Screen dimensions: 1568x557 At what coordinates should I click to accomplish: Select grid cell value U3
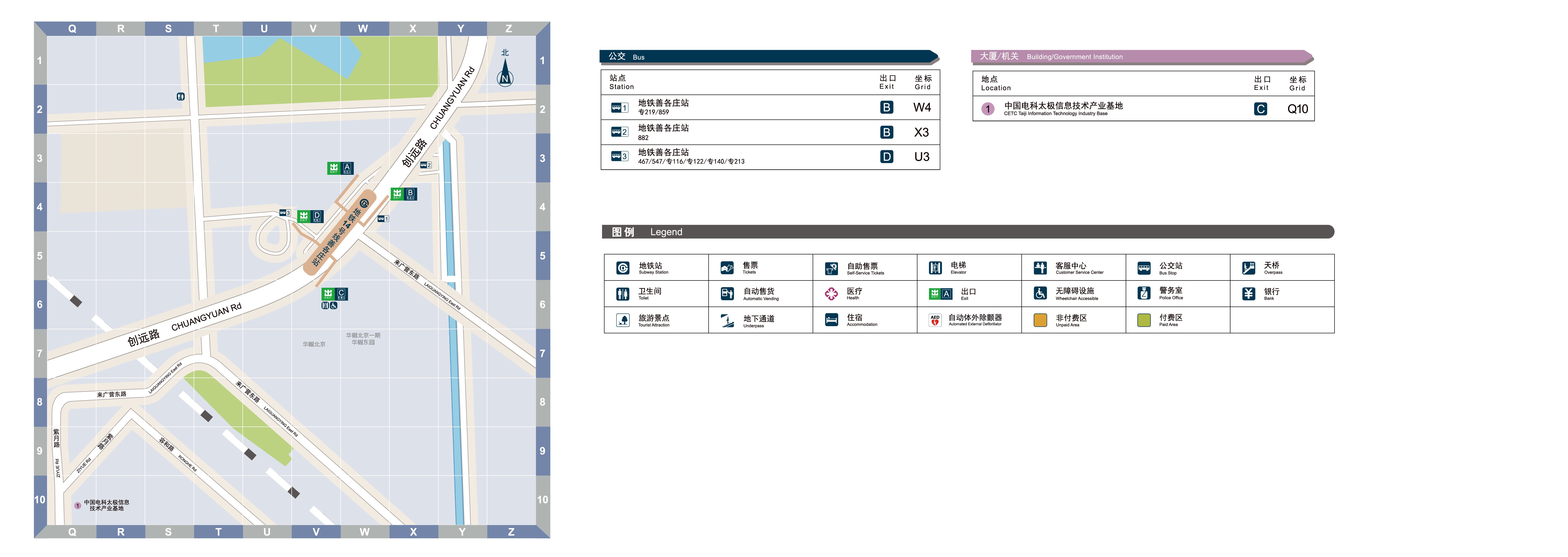922,157
